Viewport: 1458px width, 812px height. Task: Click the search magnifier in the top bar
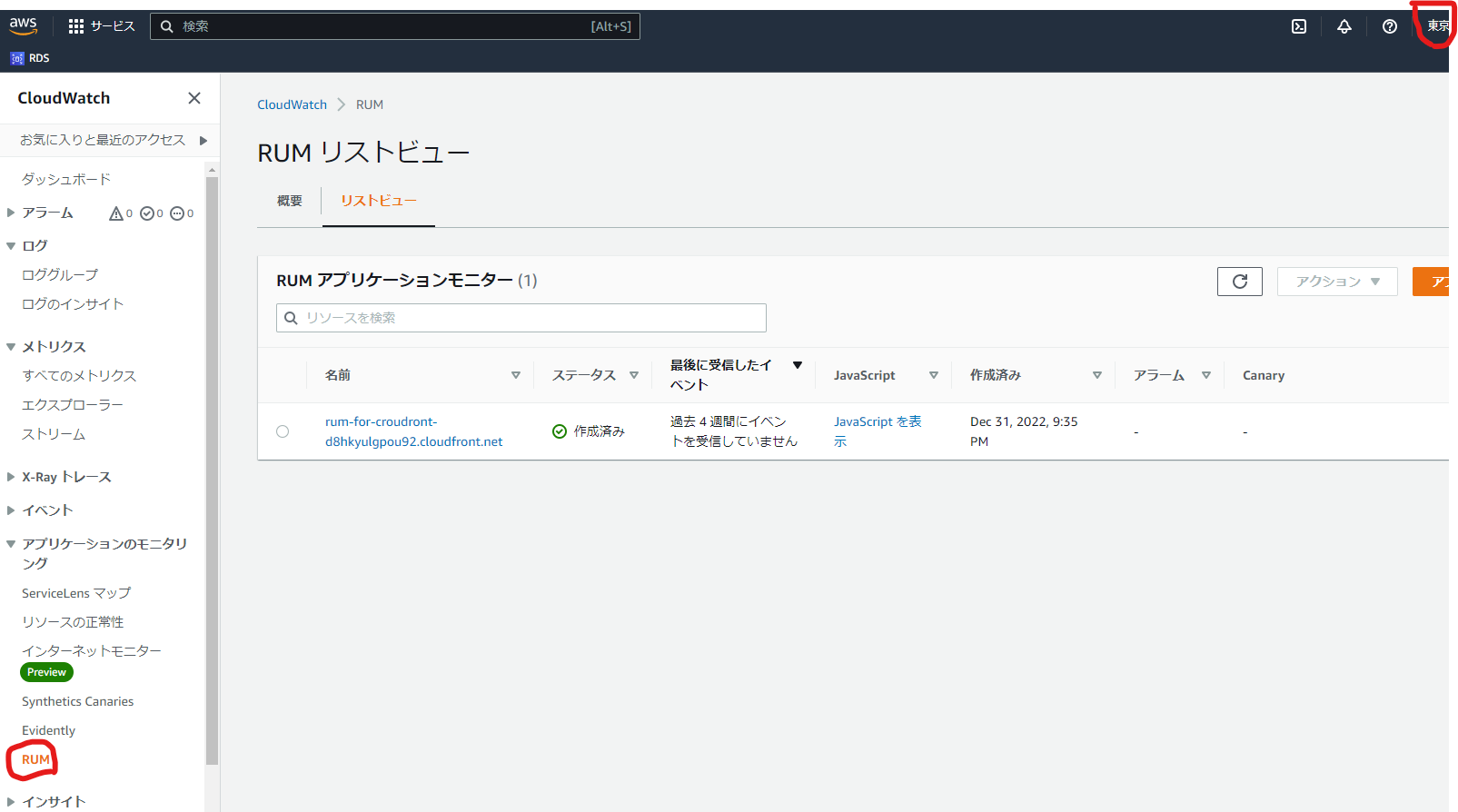(x=167, y=26)
